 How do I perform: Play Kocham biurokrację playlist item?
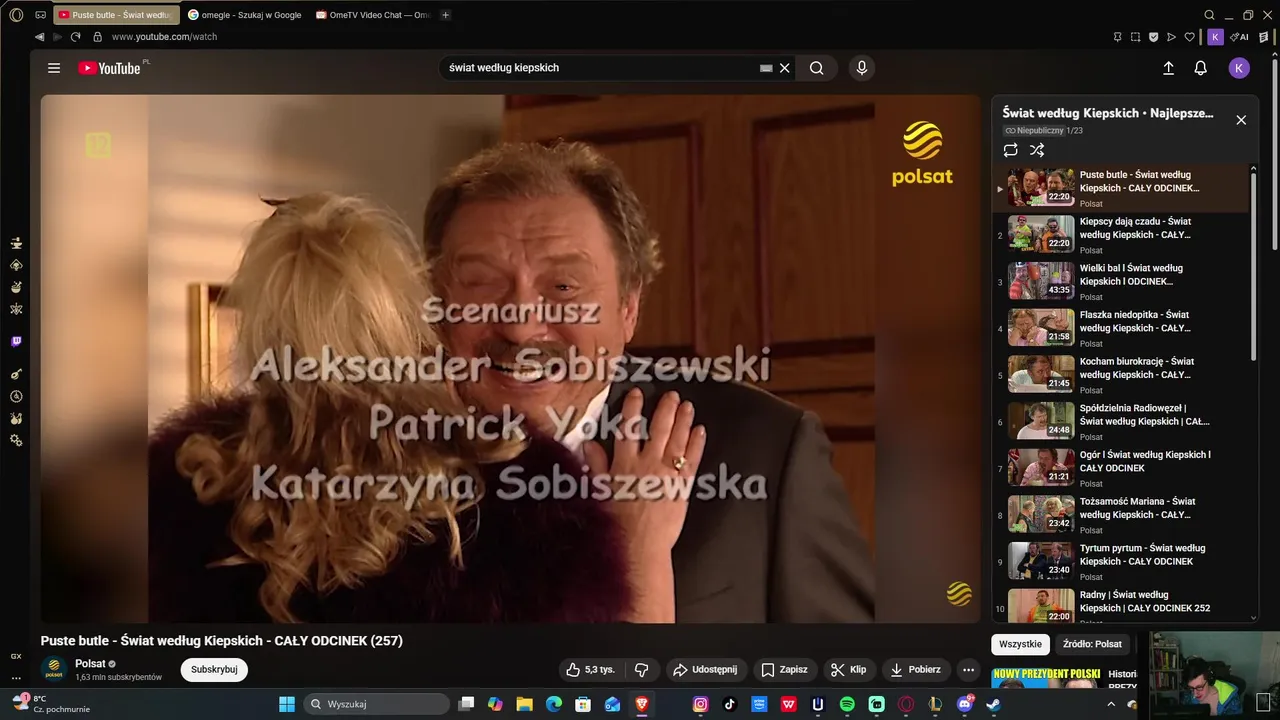click(x=1120, y=375)
